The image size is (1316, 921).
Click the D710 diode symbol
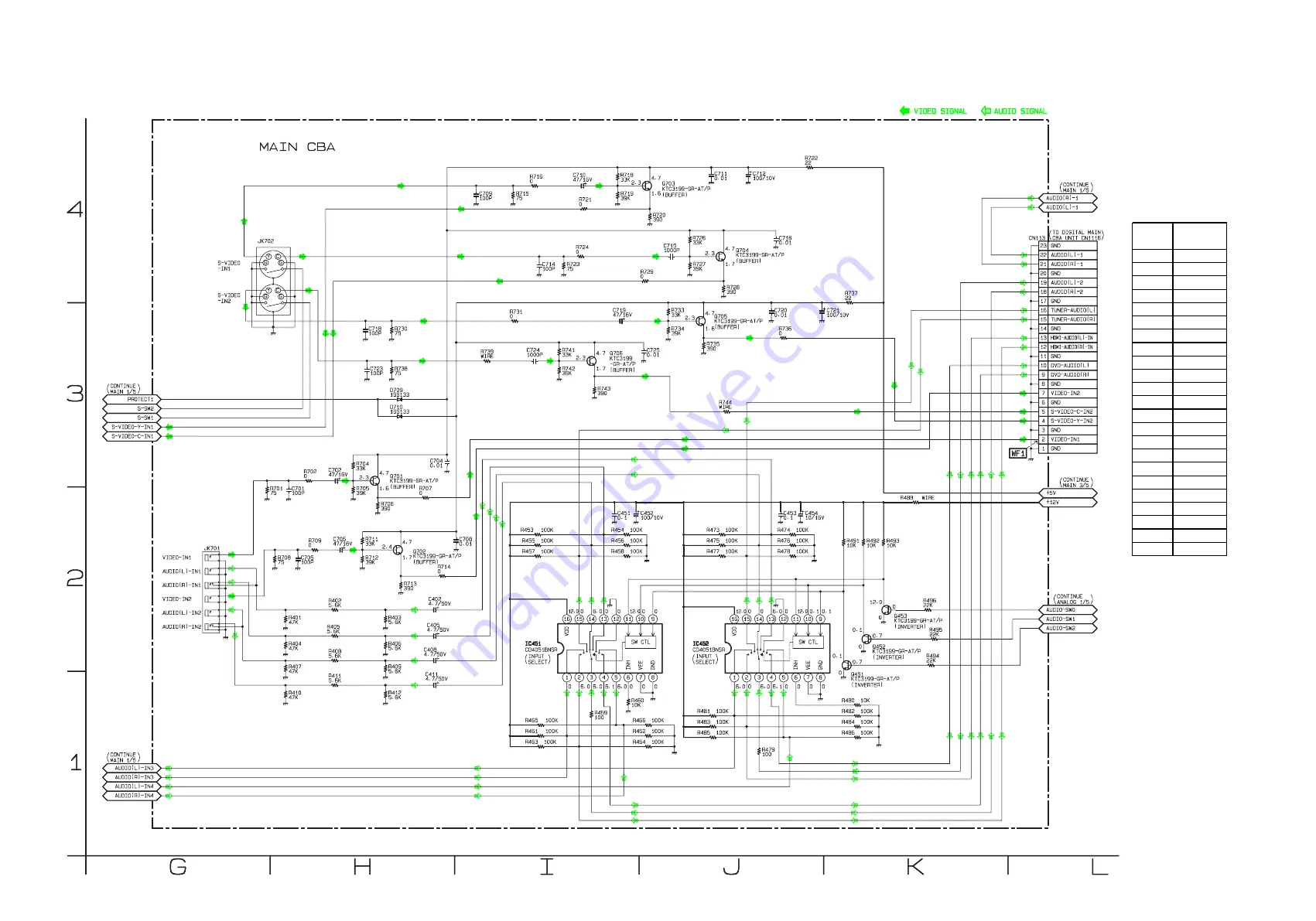point(399,417)
